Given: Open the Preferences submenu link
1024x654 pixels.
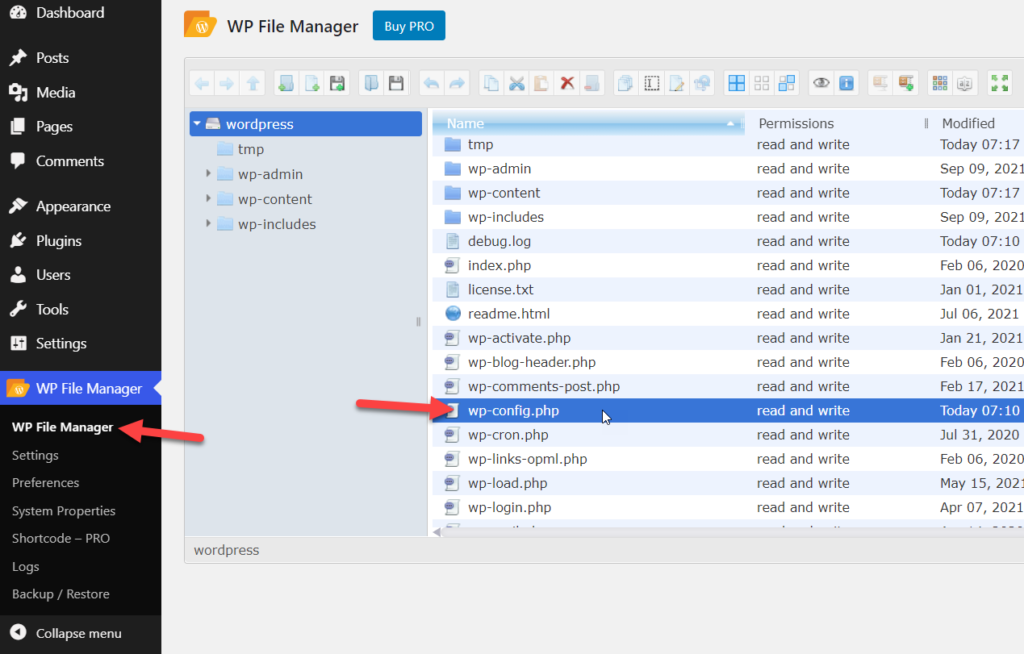Looking at the screenshot, I should pos(45,483).
